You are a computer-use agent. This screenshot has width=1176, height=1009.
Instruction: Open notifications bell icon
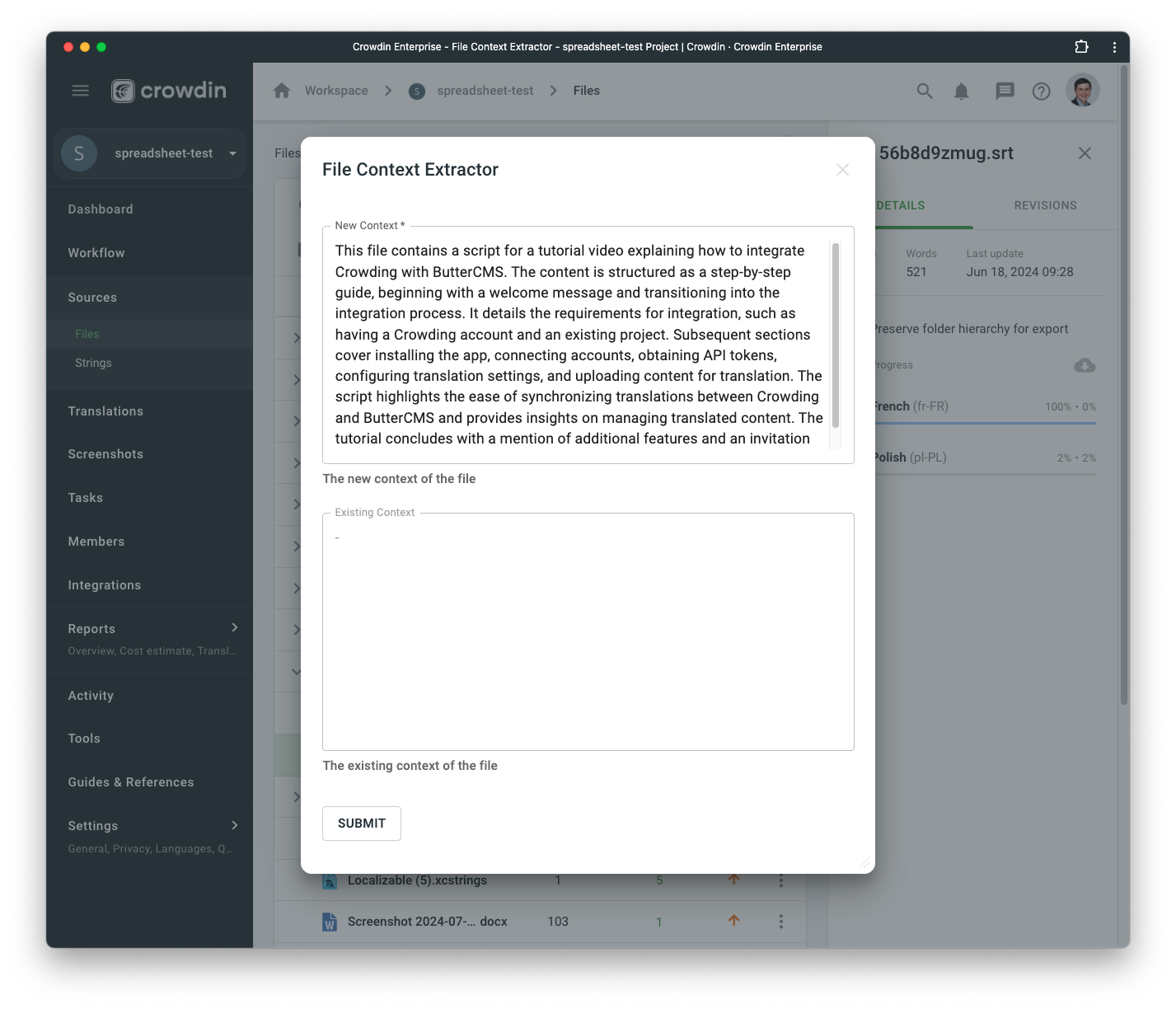pyautogui.click(x=961, y=92)
